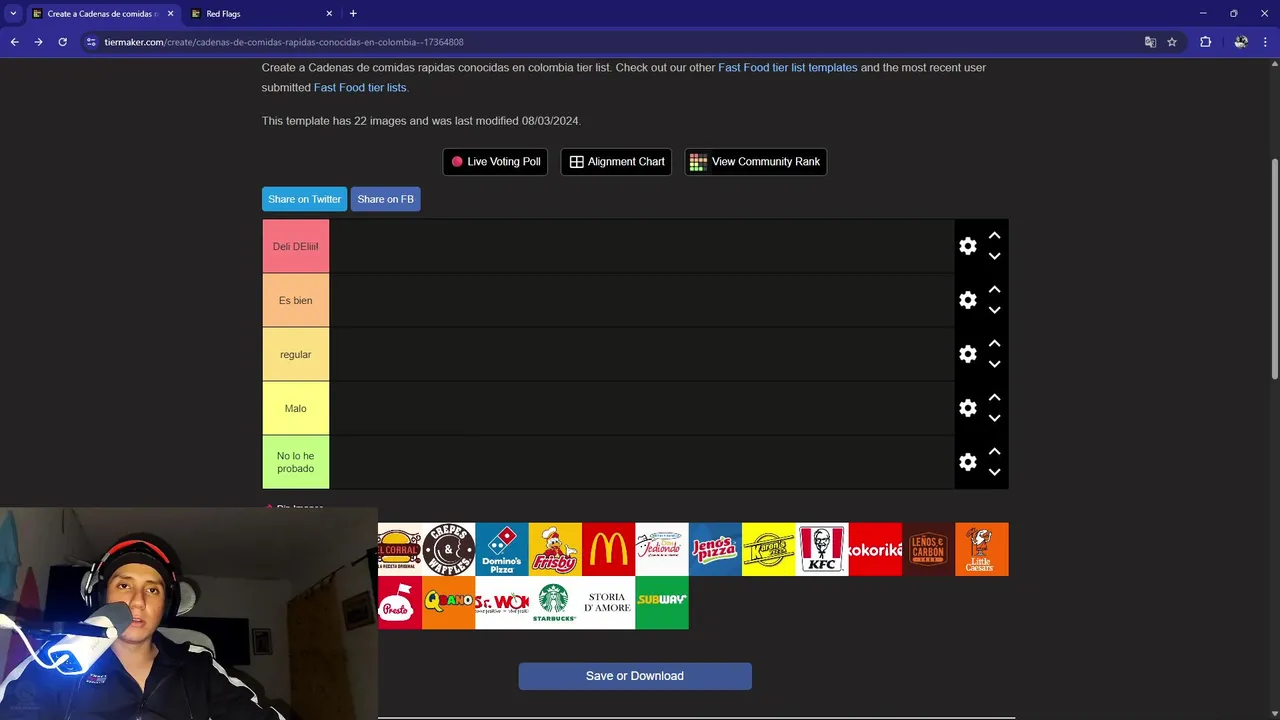Open the Chrome profile avatar

pos(1241,42)
